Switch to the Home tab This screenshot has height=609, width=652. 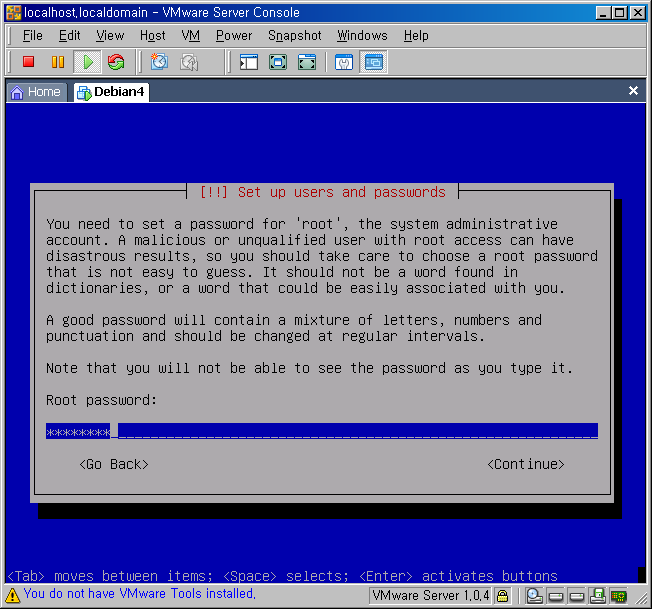[35, 91]
